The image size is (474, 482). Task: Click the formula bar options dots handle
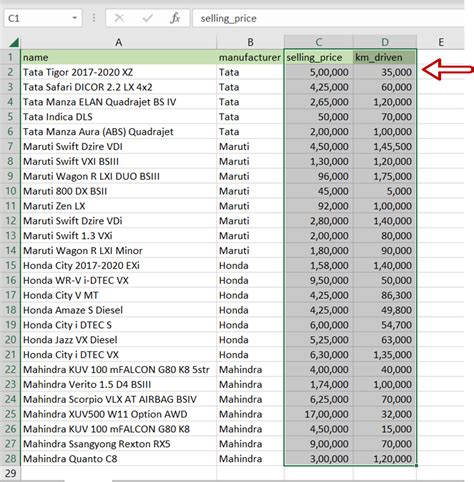point(94,18)
